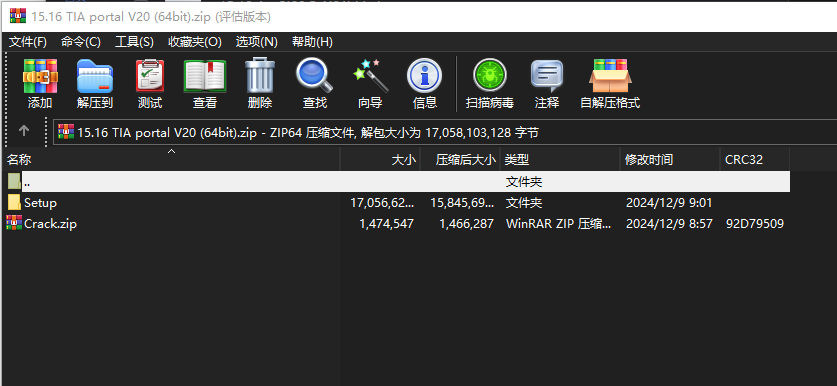Click the WinRAR icon in title bar
Image resolution: width=837 pixels, height=386 pixels.
(18, 16)
